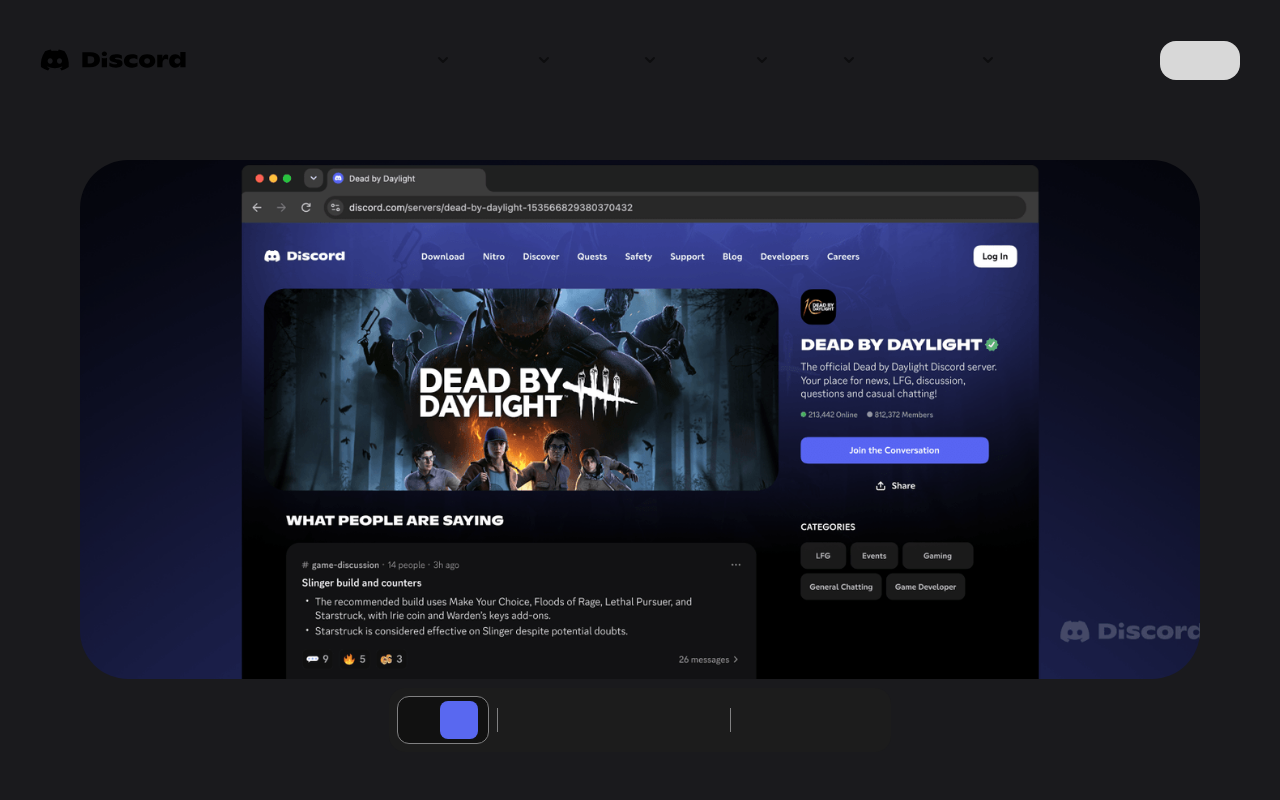Click the Dead by Daylight banner artwork

coord(521,390)
